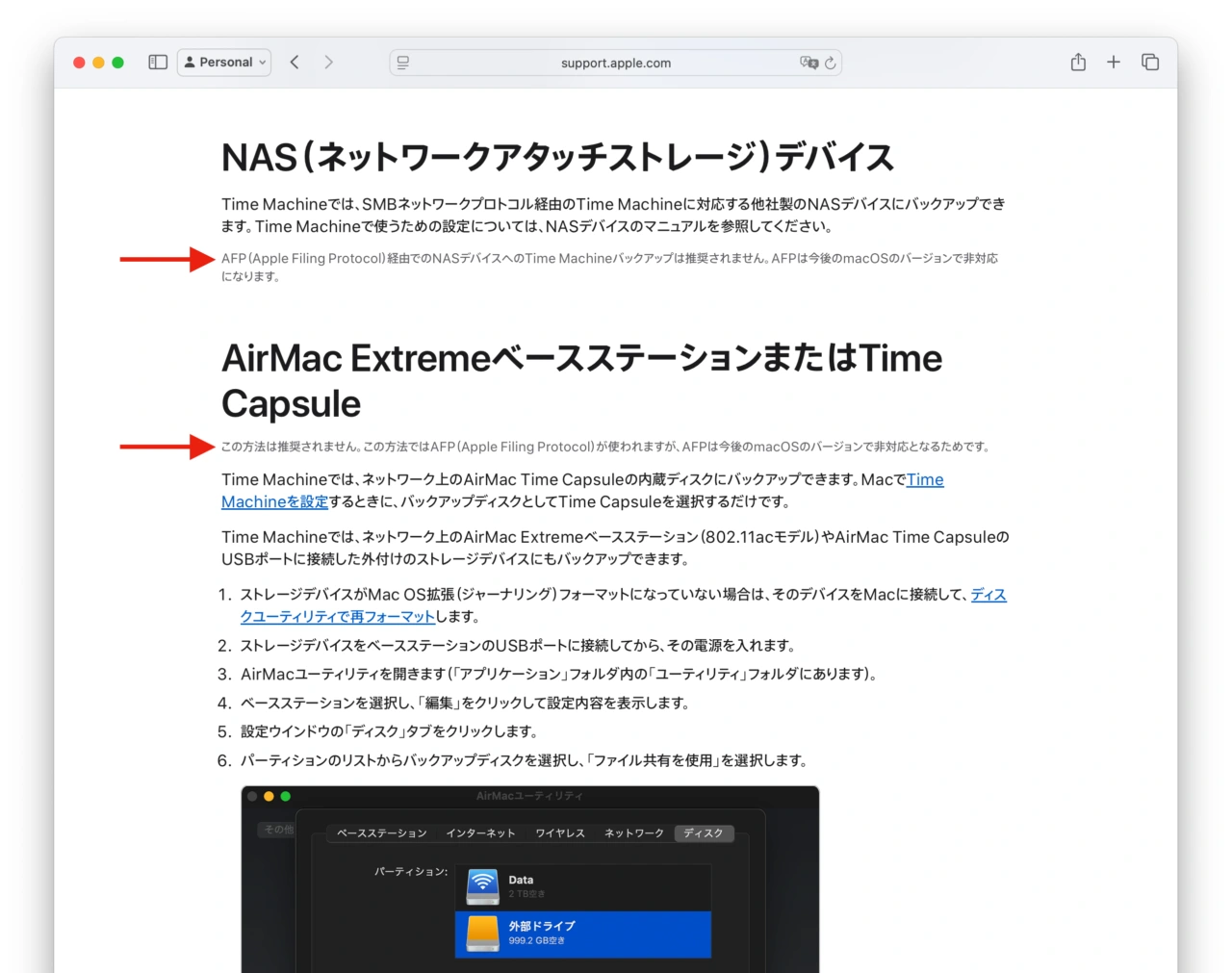Show the tab overview
The image size is (1232, 973).
pos(1150,62)
